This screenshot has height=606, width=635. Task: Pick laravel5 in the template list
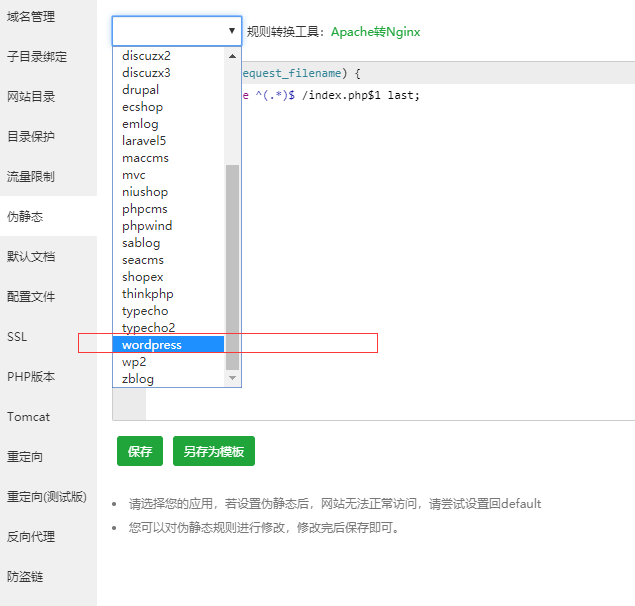tap(144, 141)
